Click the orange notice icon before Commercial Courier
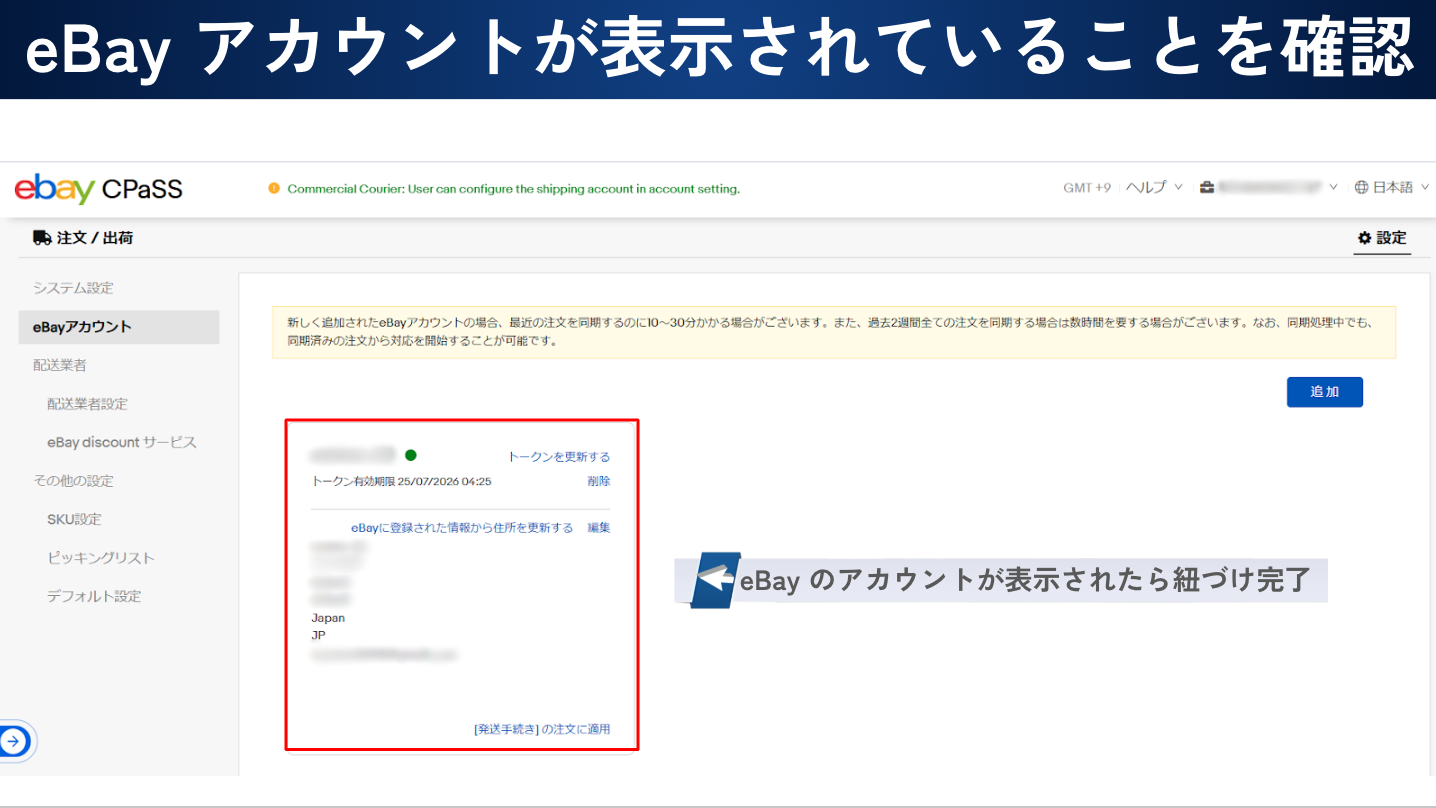Screen dimensions: 1436x808 pyautogui.click(x=274, y=189)
